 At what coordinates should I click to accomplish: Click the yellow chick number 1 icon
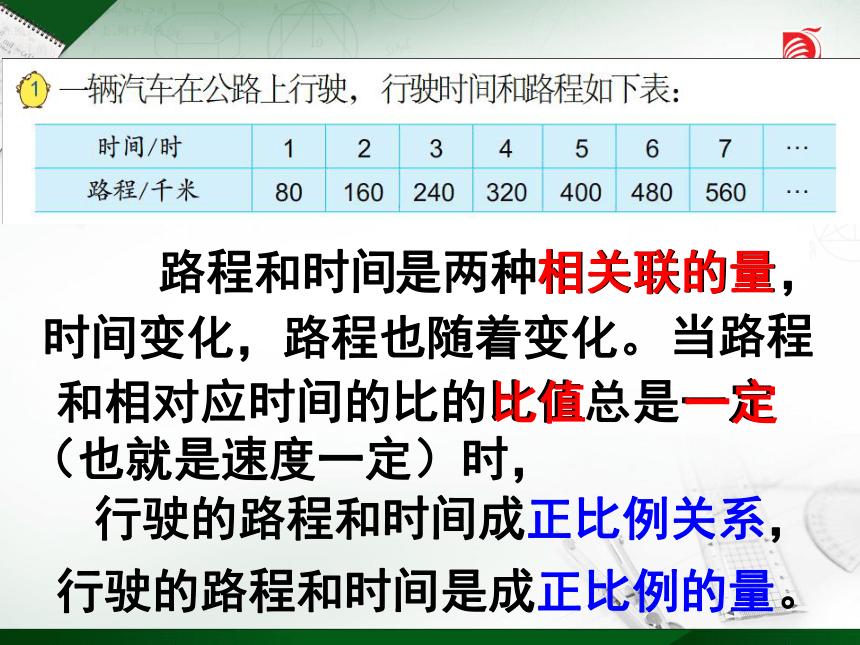[x=33, y=89]
